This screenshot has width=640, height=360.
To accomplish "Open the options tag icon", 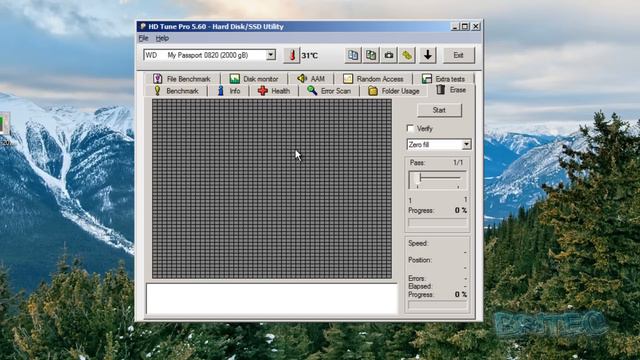I will click(x=407, y=55).
